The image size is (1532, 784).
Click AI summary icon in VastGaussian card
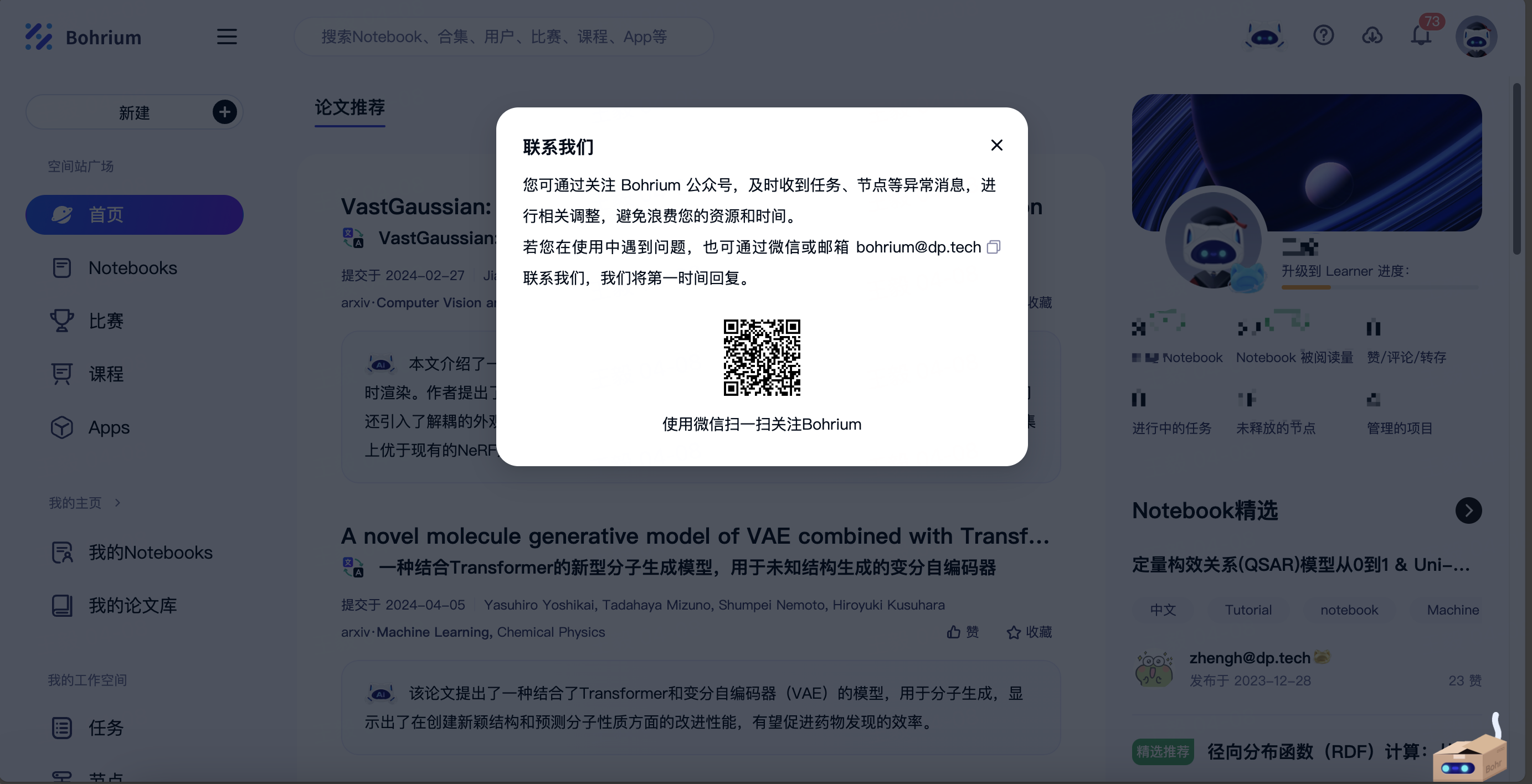pos(381,364)
